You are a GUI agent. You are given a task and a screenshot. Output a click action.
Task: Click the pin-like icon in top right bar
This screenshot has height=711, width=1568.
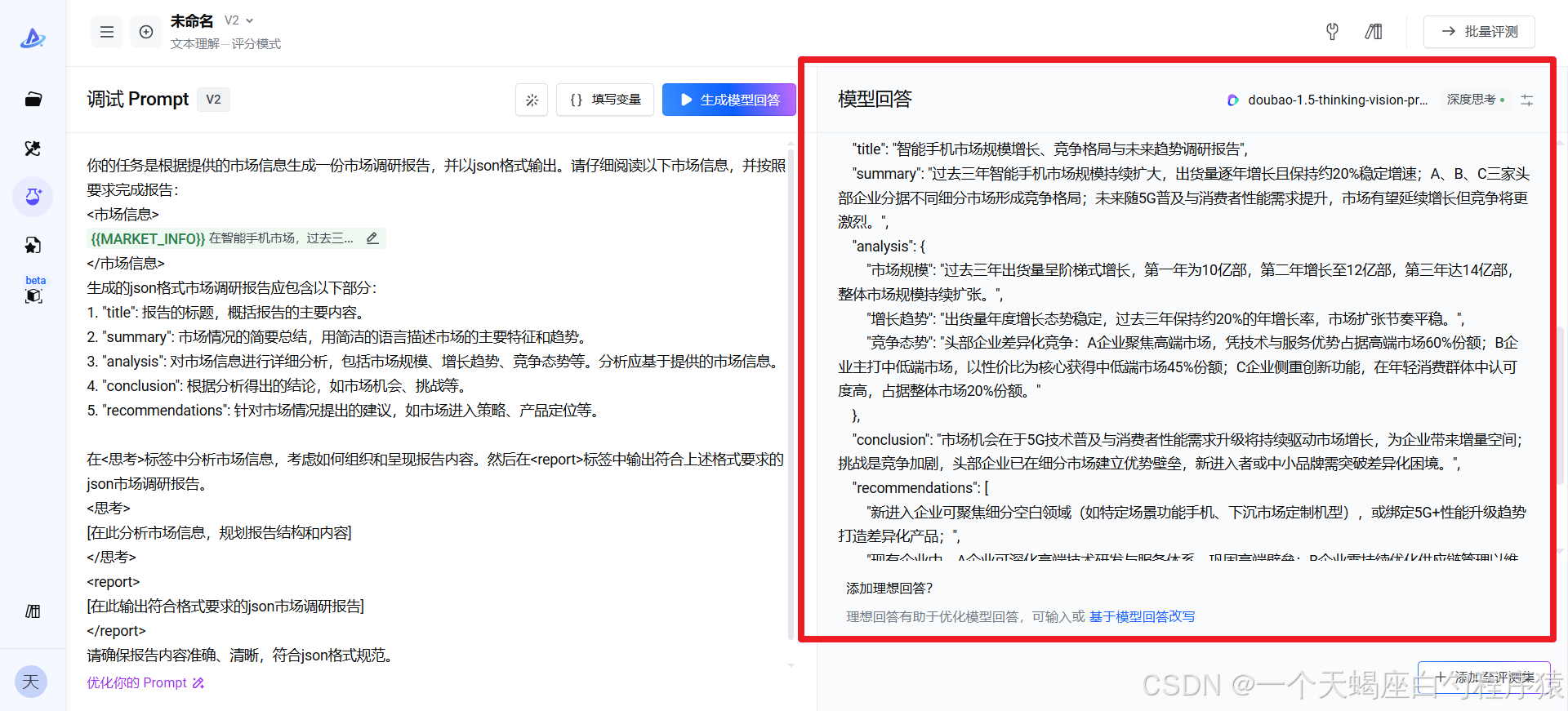[1332, 32]
